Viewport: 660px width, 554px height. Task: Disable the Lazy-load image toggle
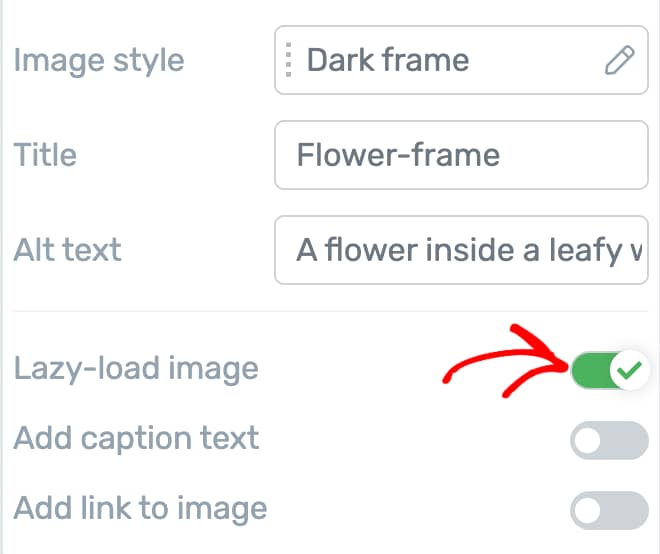point(609,370)
